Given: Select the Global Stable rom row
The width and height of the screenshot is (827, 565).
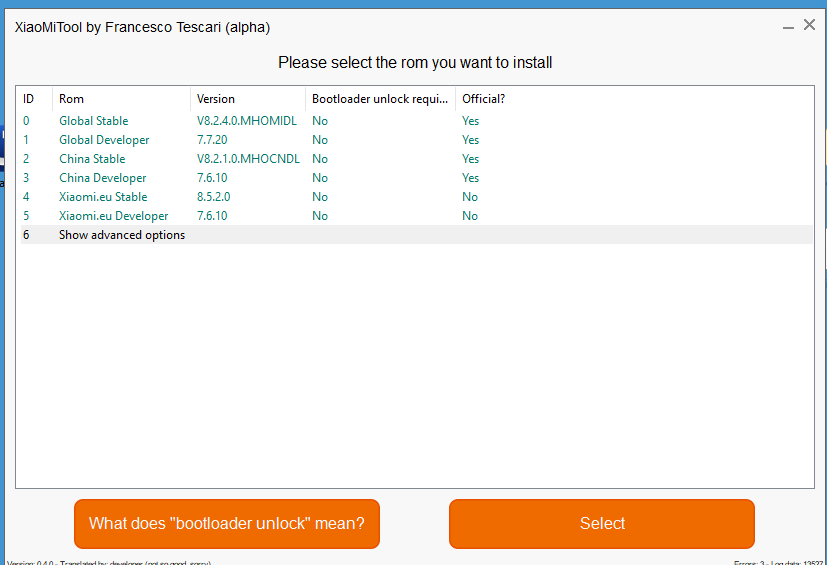Looking at the screenshot, I should [93, 121].
